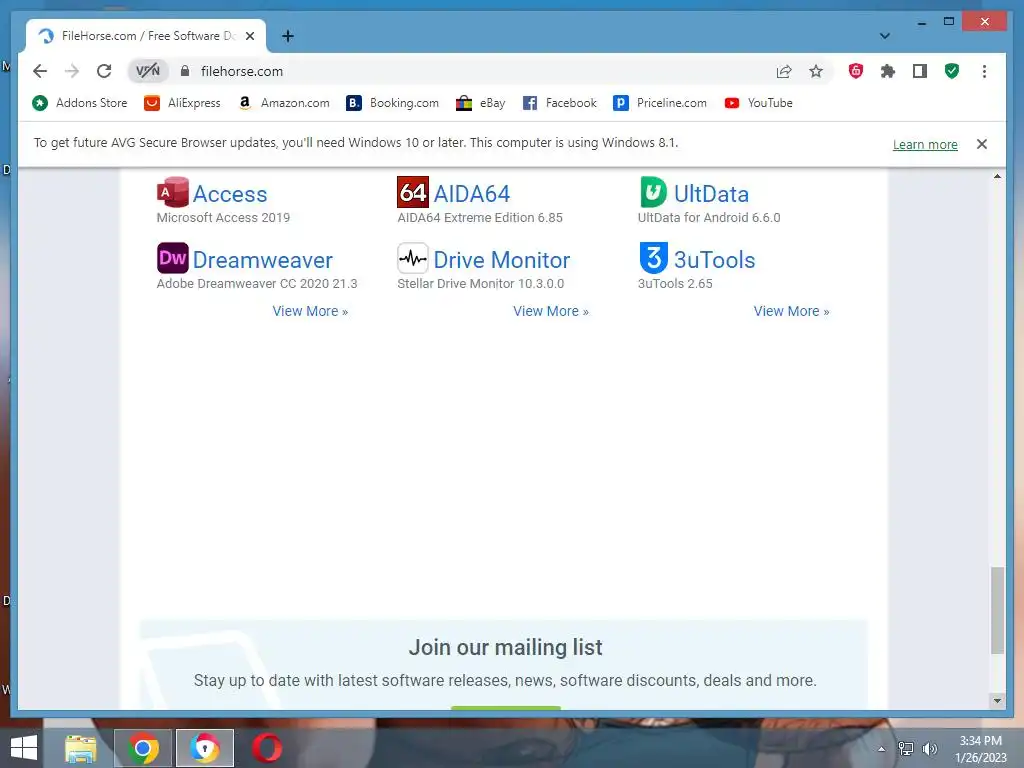Open the 3uTools title link
This screenshot has width=1024, height=768.
click(714, 260)
